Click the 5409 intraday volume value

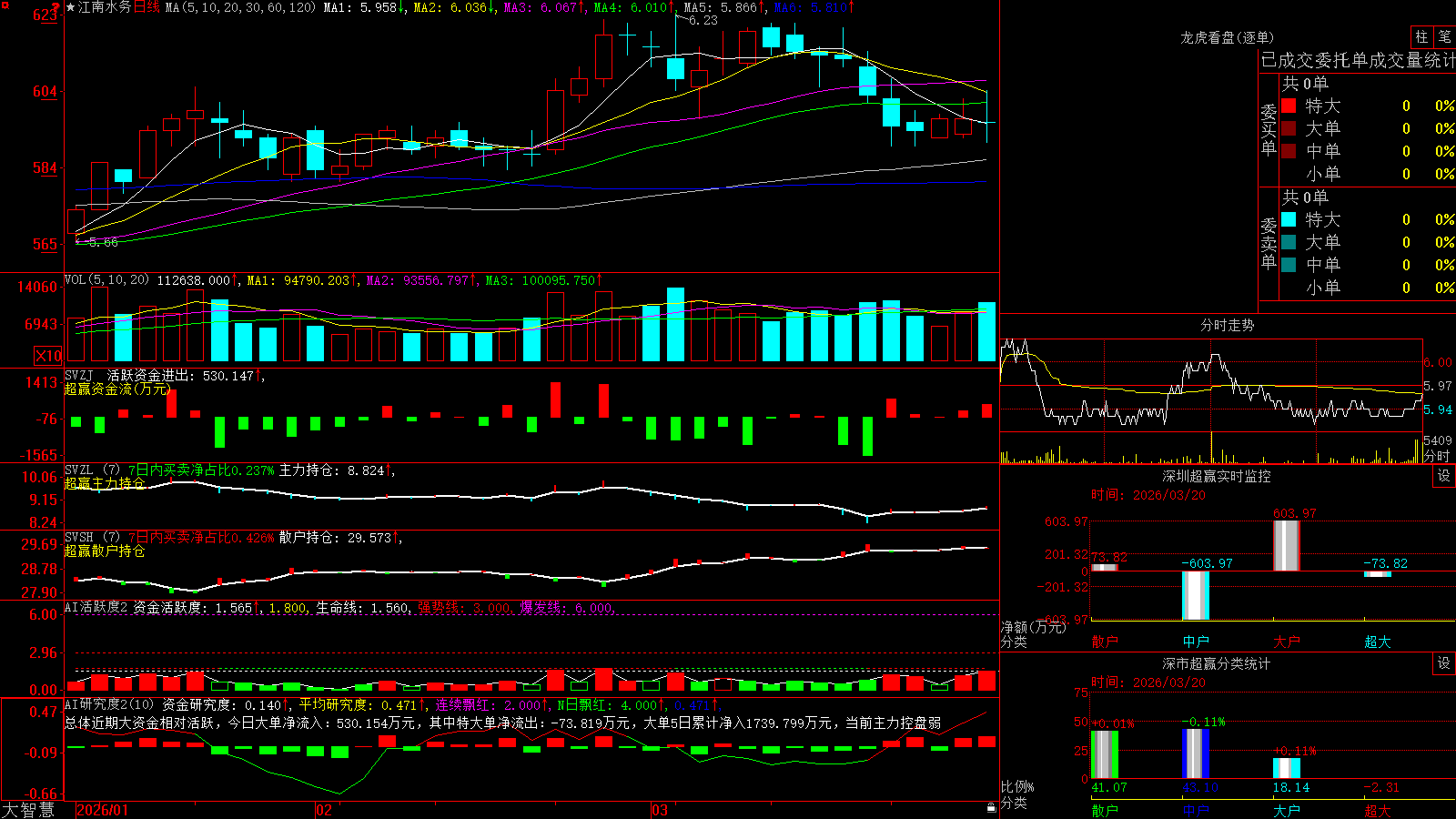coord(1438,440)
